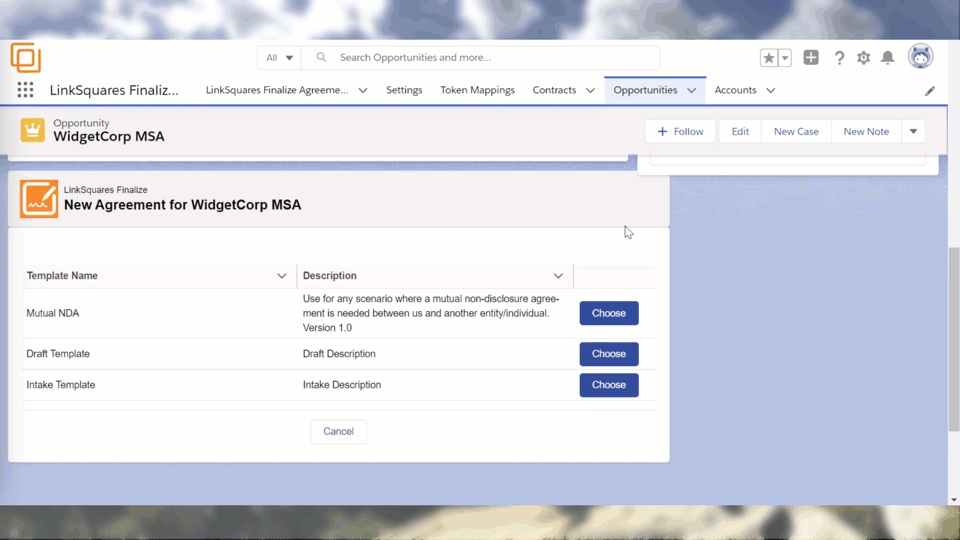960x540 pixels.
Task: Open the Help question mark icon
Action: coord(839,58)
